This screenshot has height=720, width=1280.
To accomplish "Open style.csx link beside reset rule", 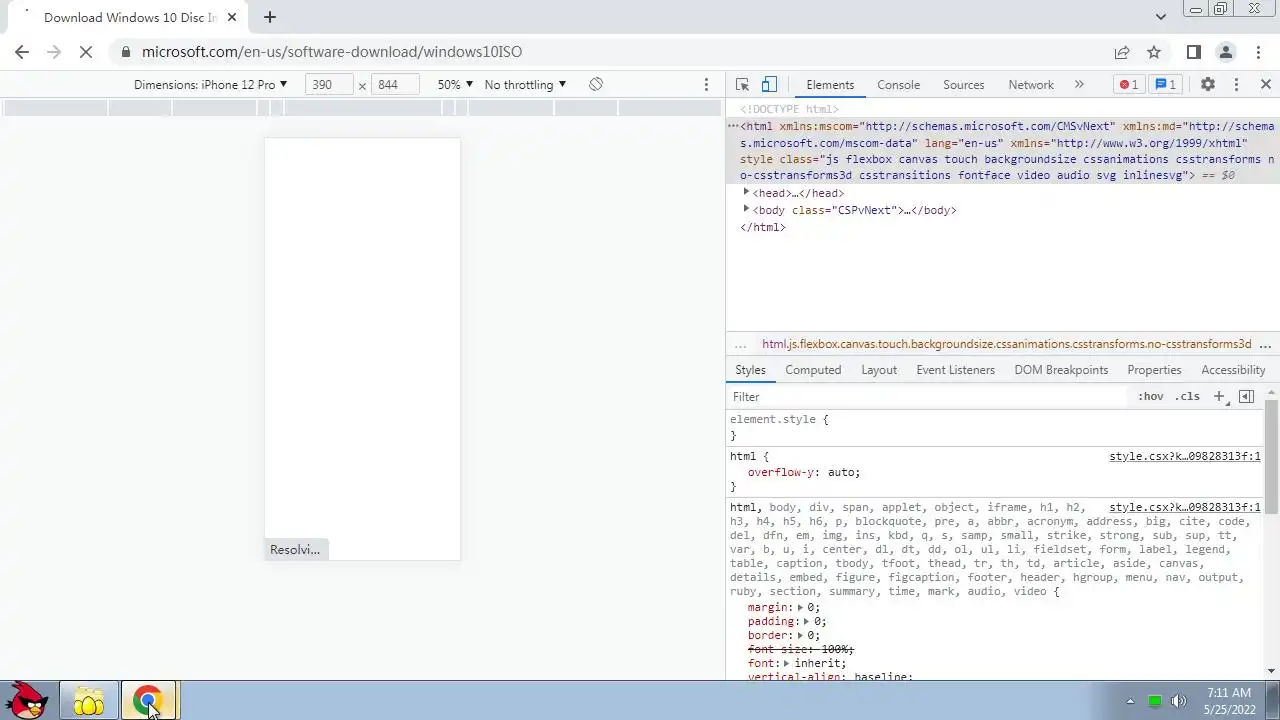I will coord(1185,507).
